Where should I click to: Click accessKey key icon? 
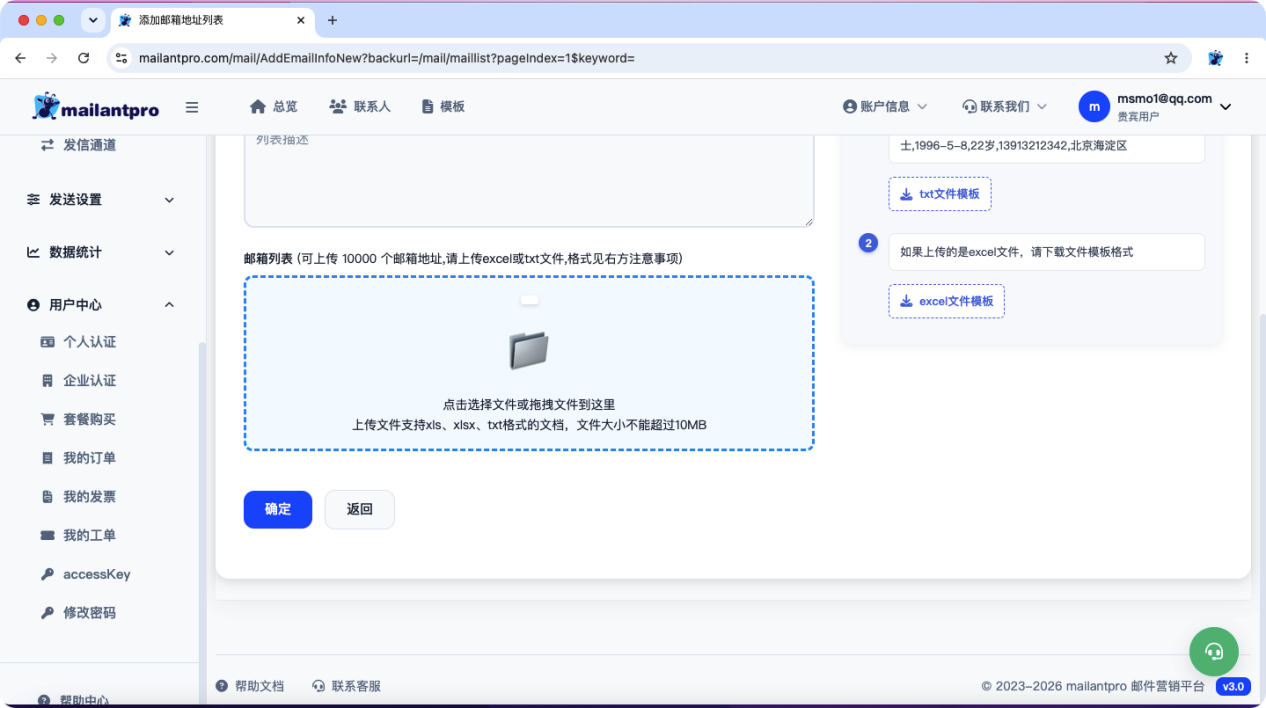point(47,575)
